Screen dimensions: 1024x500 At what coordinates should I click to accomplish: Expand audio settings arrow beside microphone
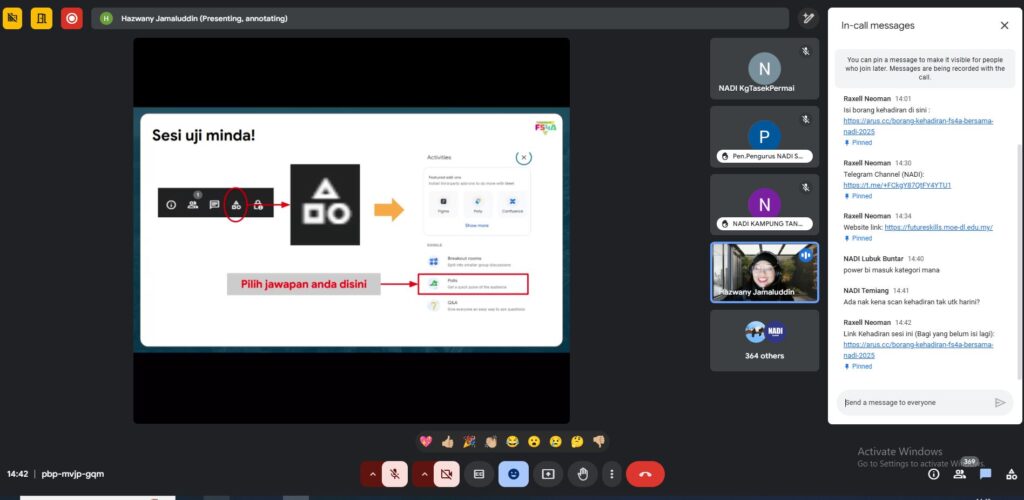point(372,474)
